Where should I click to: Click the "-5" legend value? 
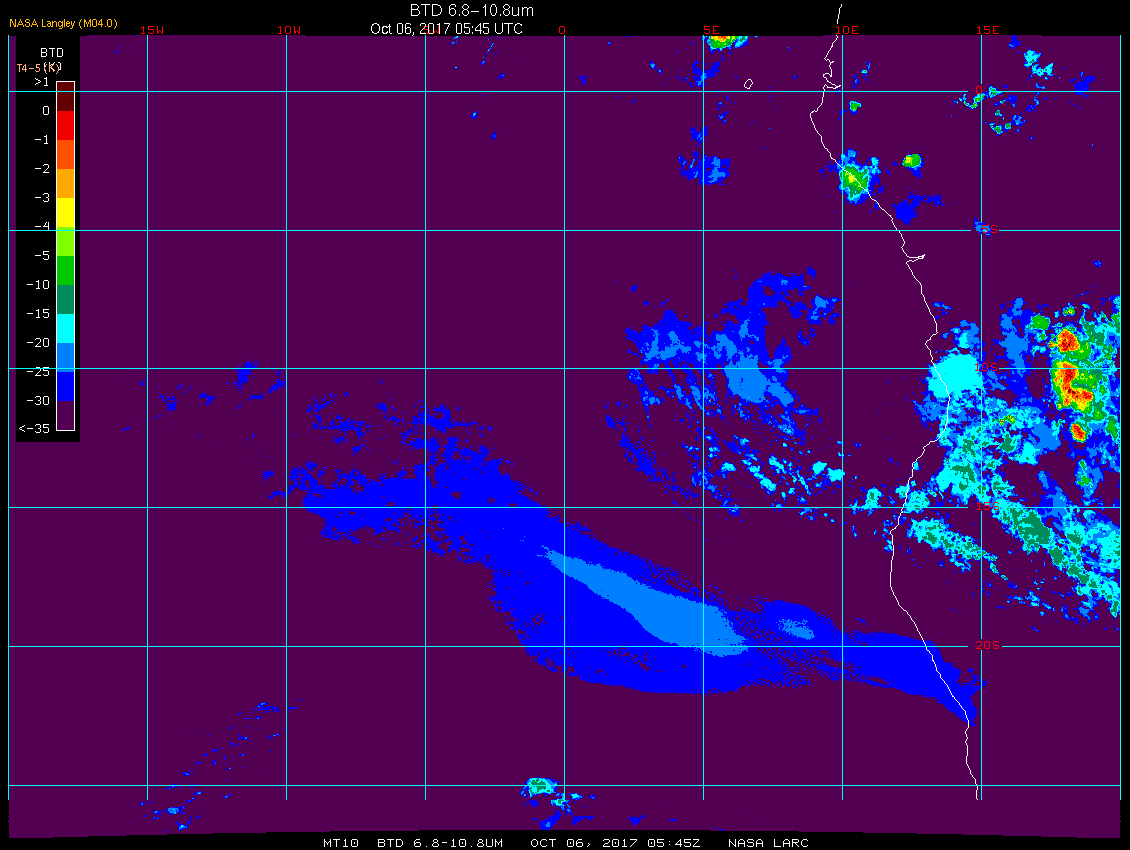[42, 256]
